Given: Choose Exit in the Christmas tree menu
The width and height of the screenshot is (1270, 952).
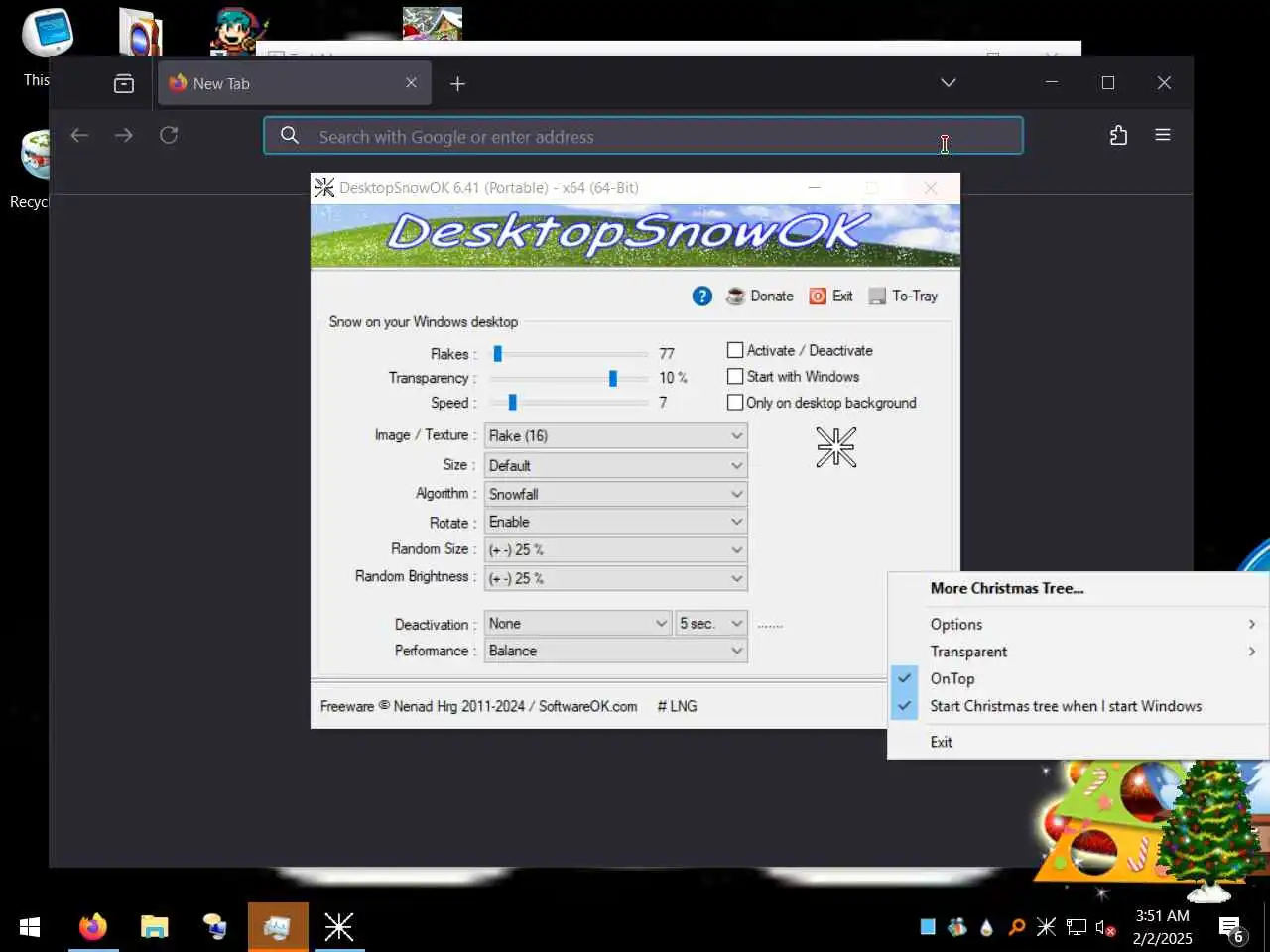Looking at the screenshot, I should (1079, 742).
